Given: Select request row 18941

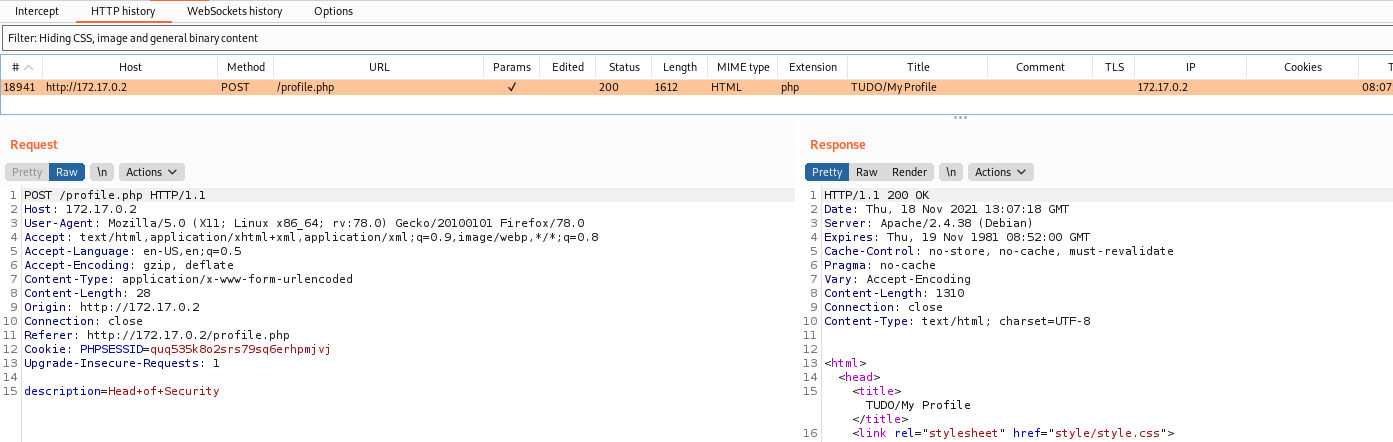Looking at the screenshot, I should (x=696, y=87).
